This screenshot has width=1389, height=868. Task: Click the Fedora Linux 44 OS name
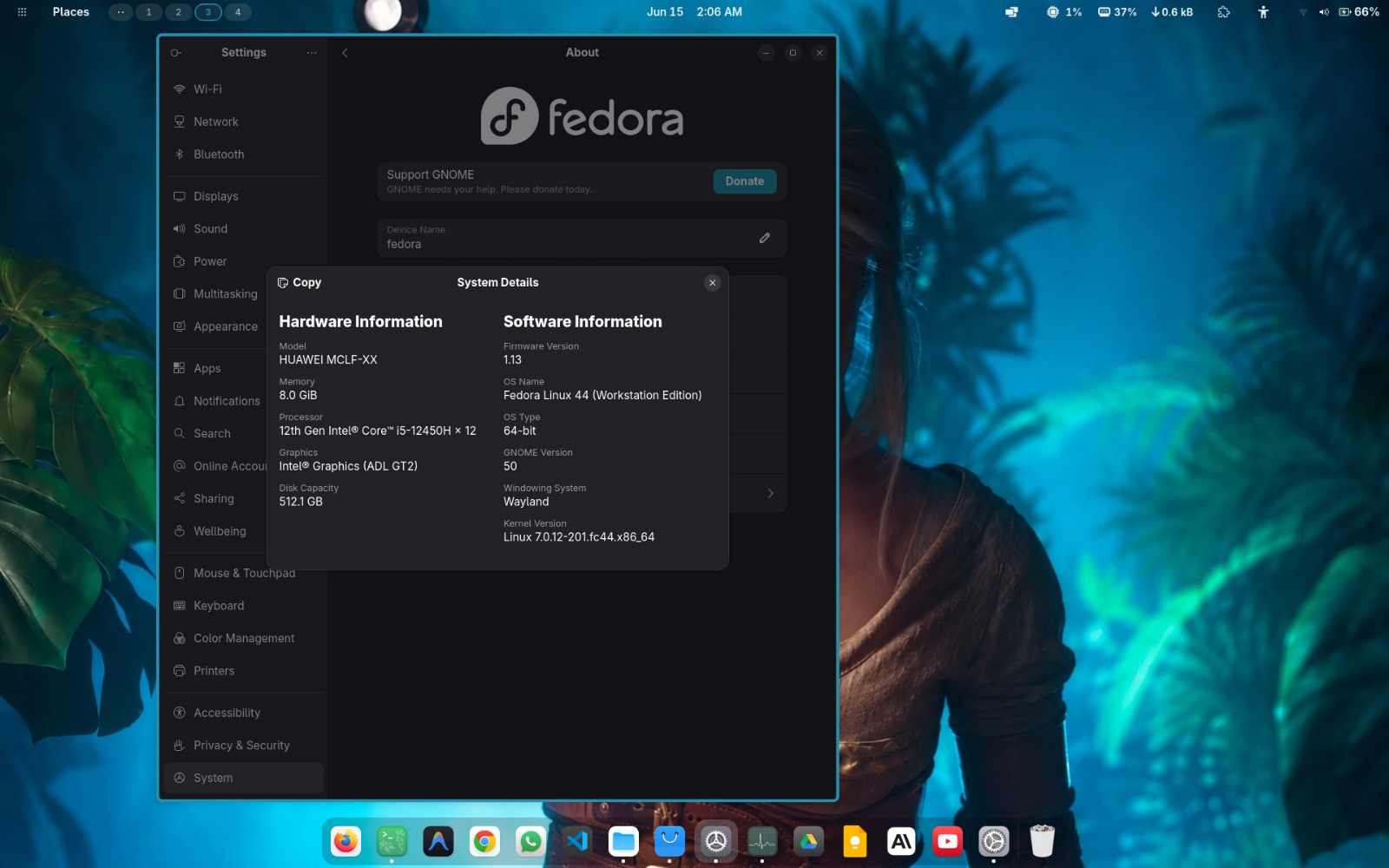tap(602, 395)
